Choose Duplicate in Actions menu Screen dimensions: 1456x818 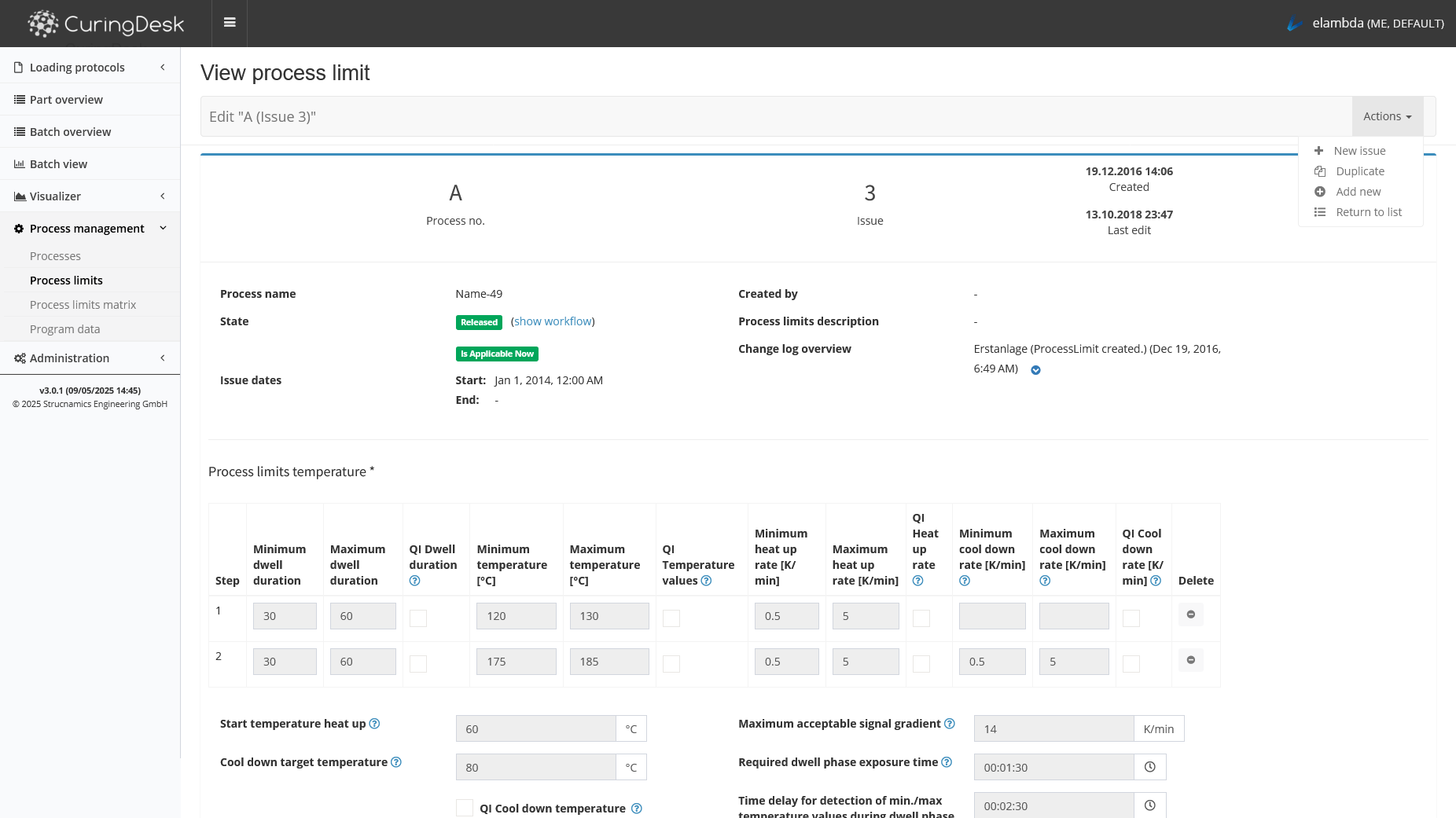pos(1359,171)
